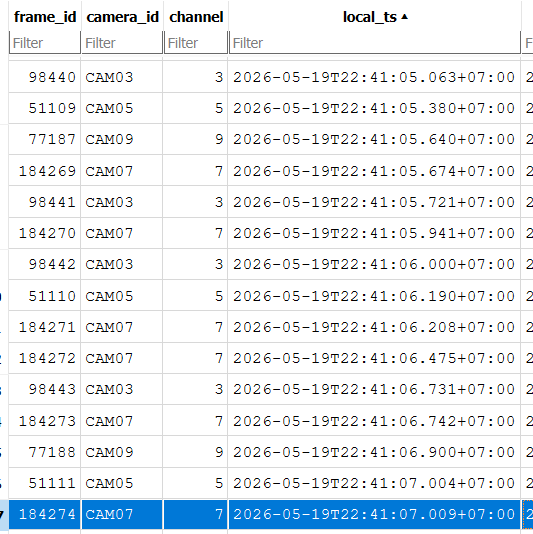Viewport: 533px width, 534px height.
Task: Sort by the camera_id column header
Action: (x=122, y=17)
